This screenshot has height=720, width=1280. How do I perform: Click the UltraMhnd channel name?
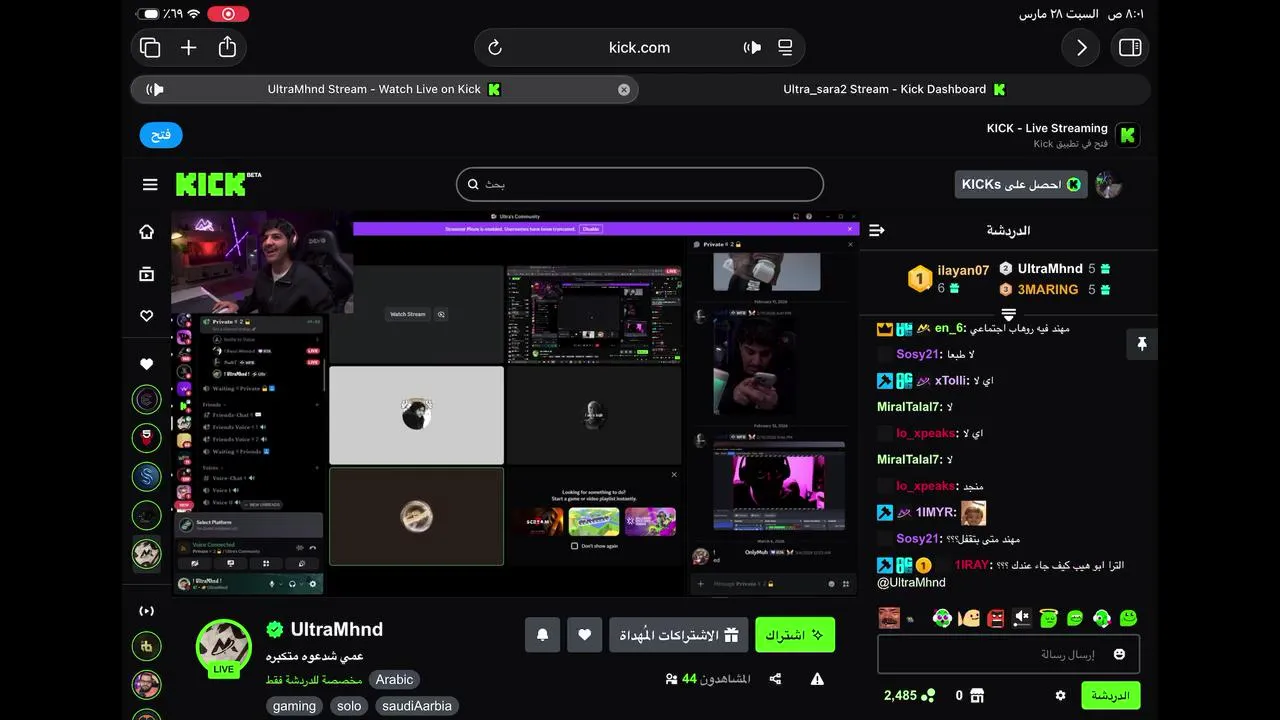pos(337,629)
